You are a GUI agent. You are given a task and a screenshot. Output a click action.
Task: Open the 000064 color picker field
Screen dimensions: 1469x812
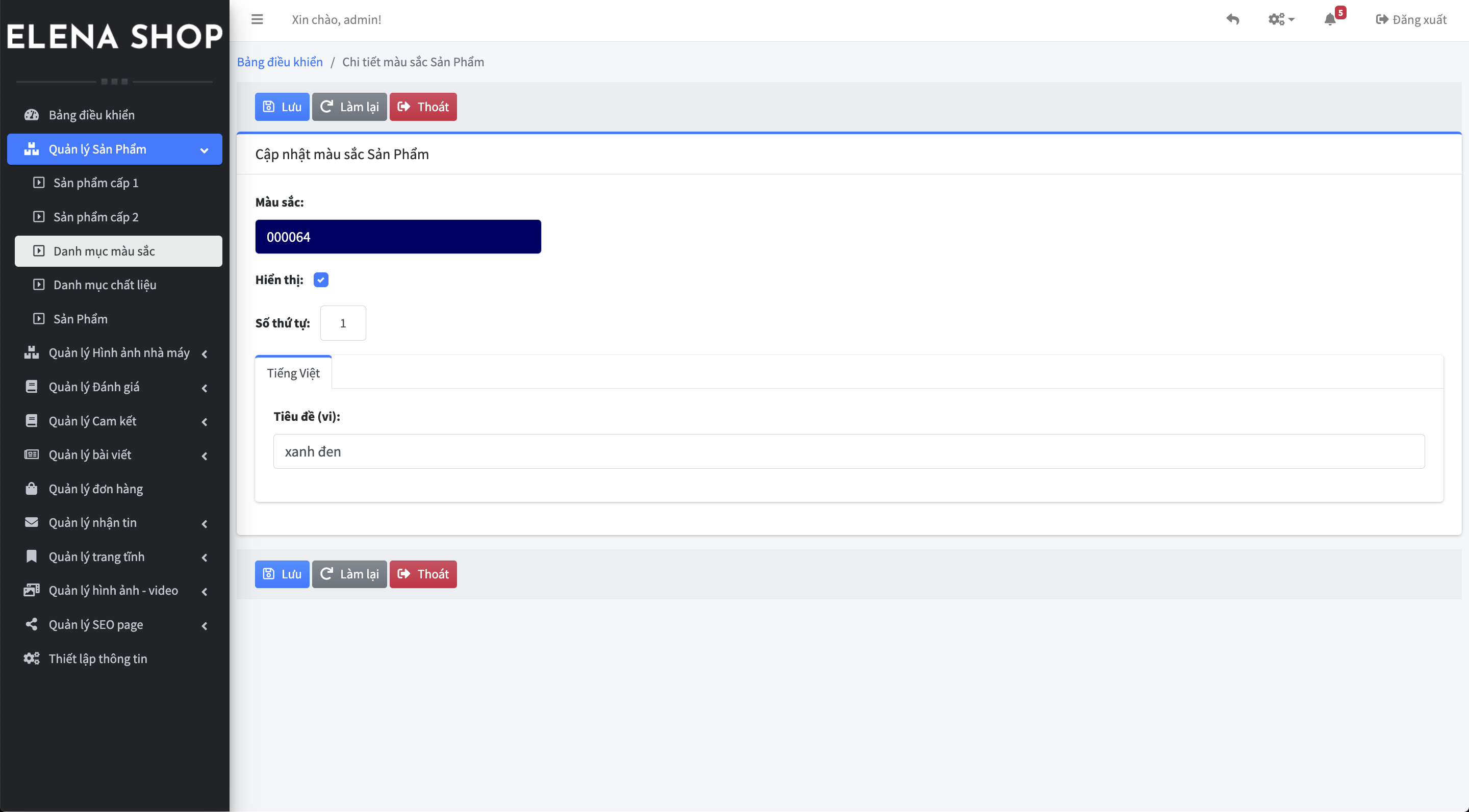click(398, 237)
